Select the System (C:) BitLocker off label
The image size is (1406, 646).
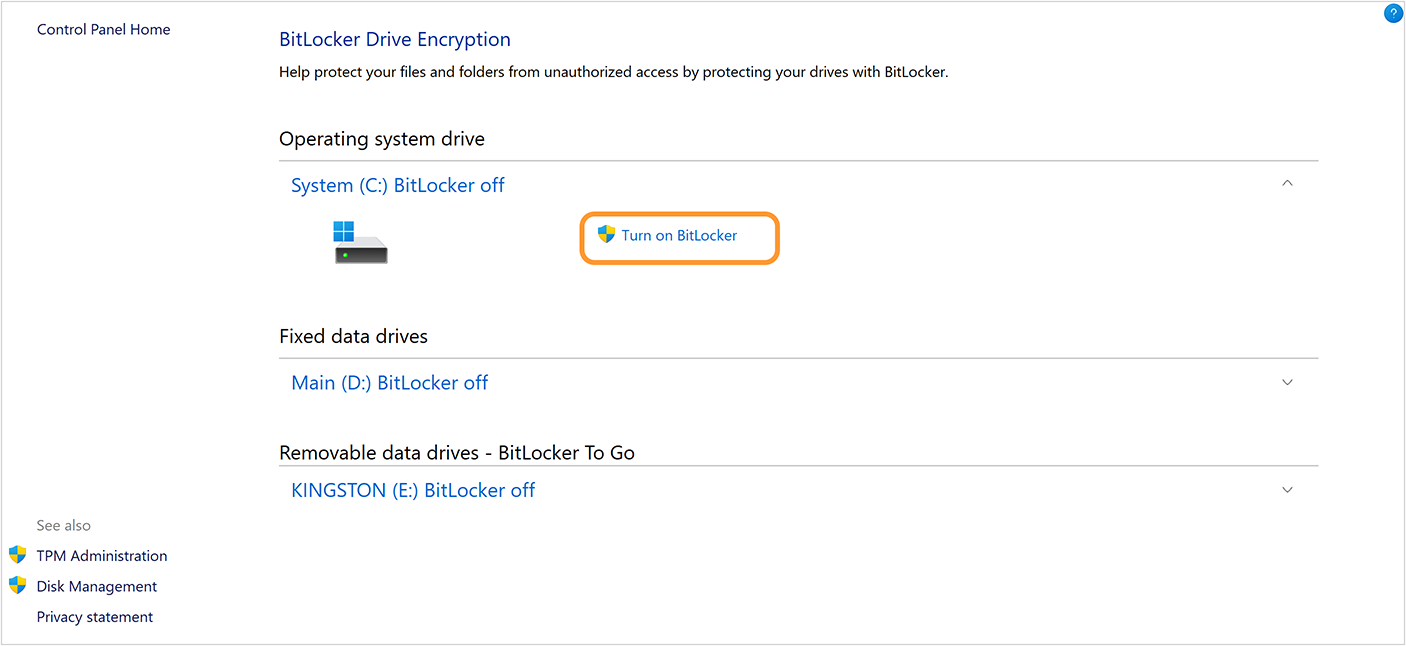point(397,184)
